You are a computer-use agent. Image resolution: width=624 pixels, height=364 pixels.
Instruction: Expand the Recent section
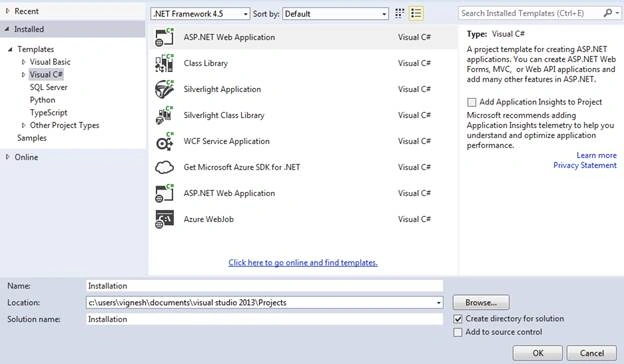point(7,12)
